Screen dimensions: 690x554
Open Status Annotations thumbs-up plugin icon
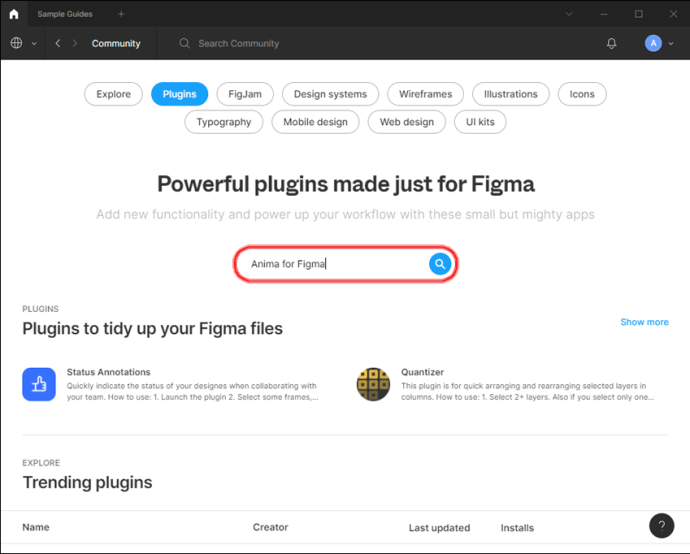[x=39, y=384]
